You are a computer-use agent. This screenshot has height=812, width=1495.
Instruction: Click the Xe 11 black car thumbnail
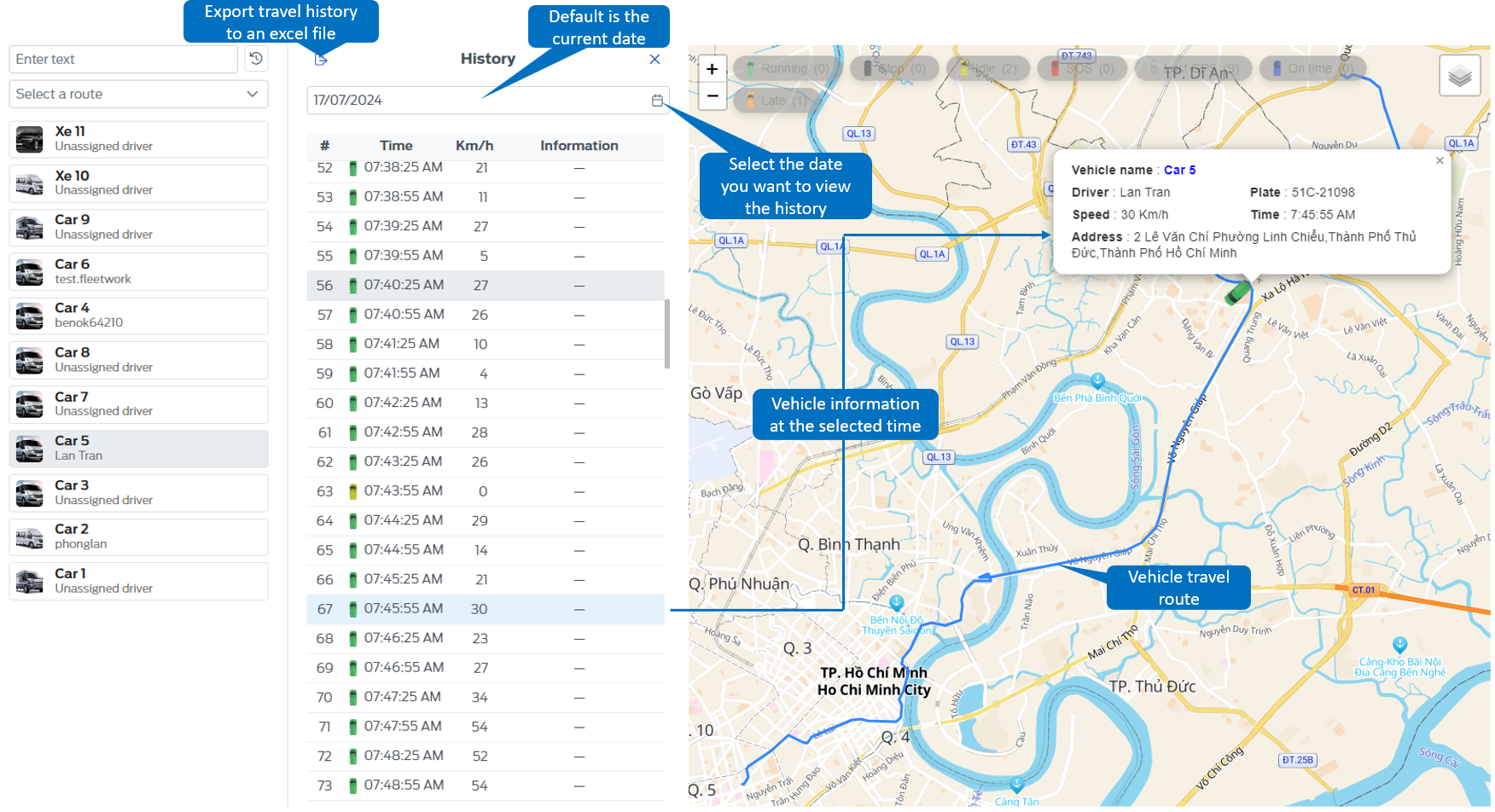coord(30,140)
